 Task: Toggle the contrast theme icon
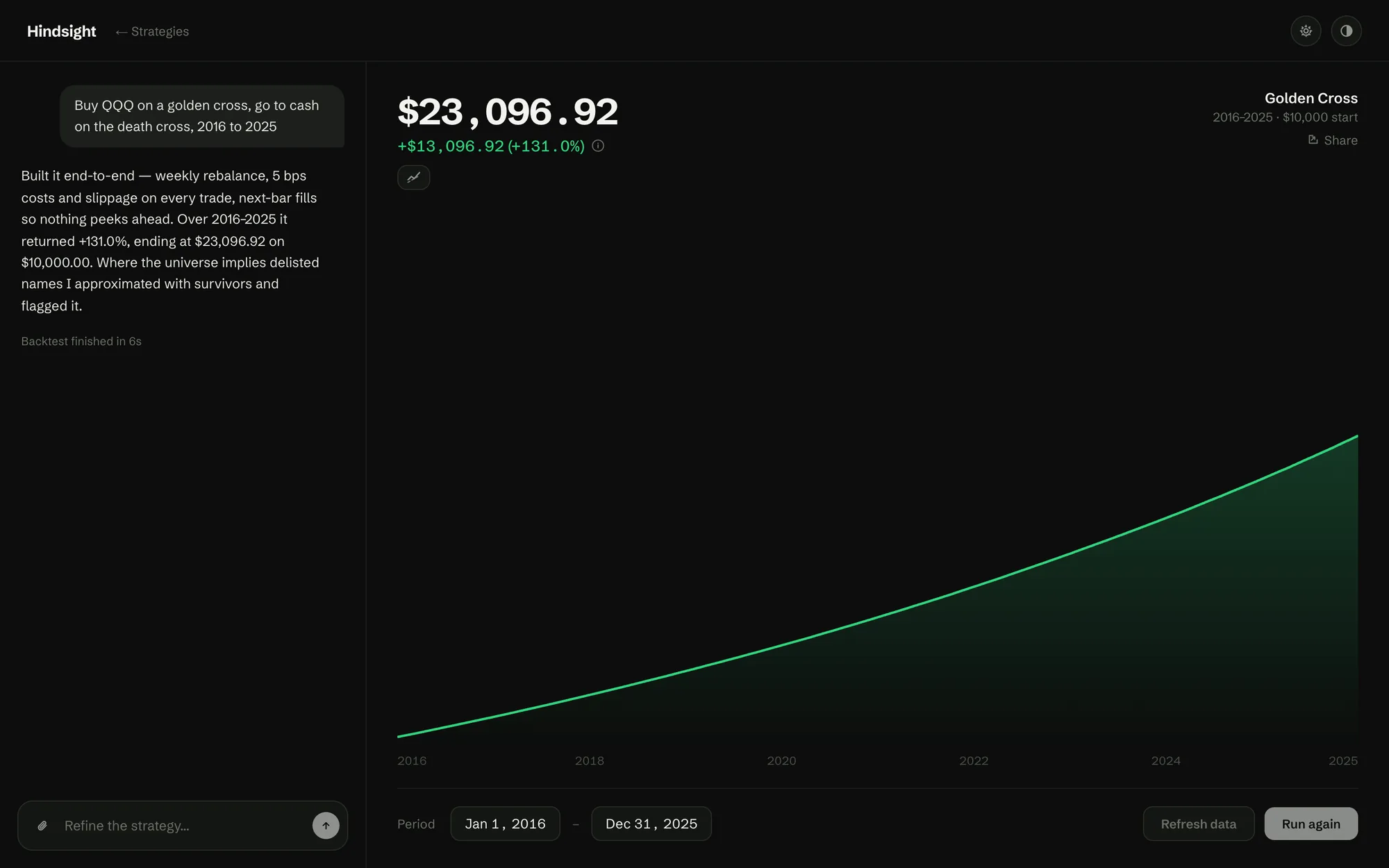pyautogui.click(x=1346, y=31)
